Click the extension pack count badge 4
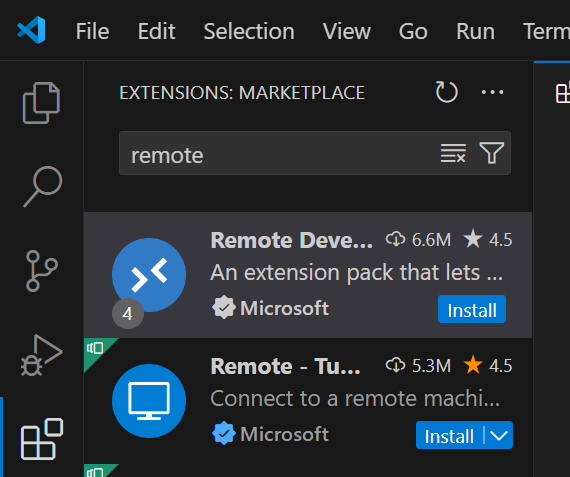This screenshot has width=570, height=477. pyautogui.click(x=128, y=313)
